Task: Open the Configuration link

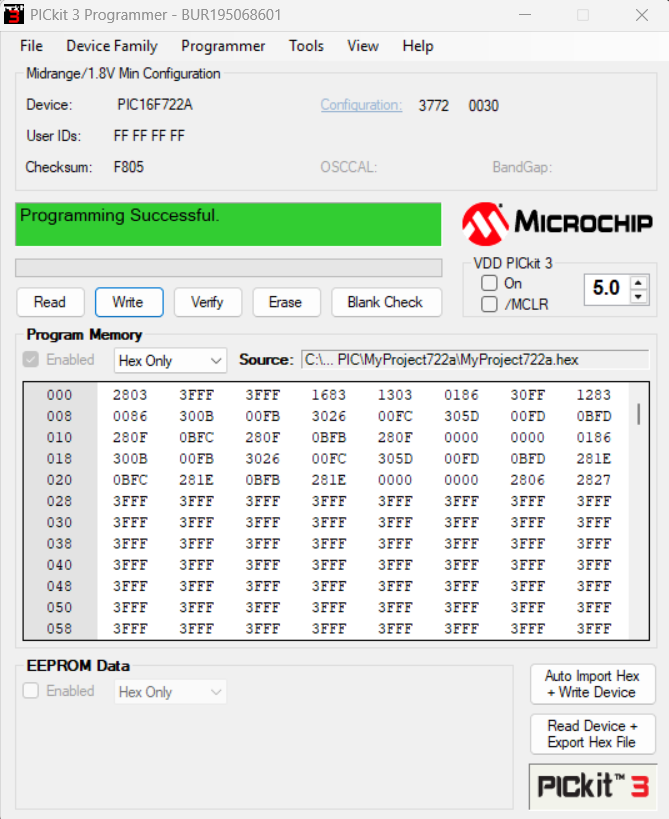Action: [x=361, y=105]
